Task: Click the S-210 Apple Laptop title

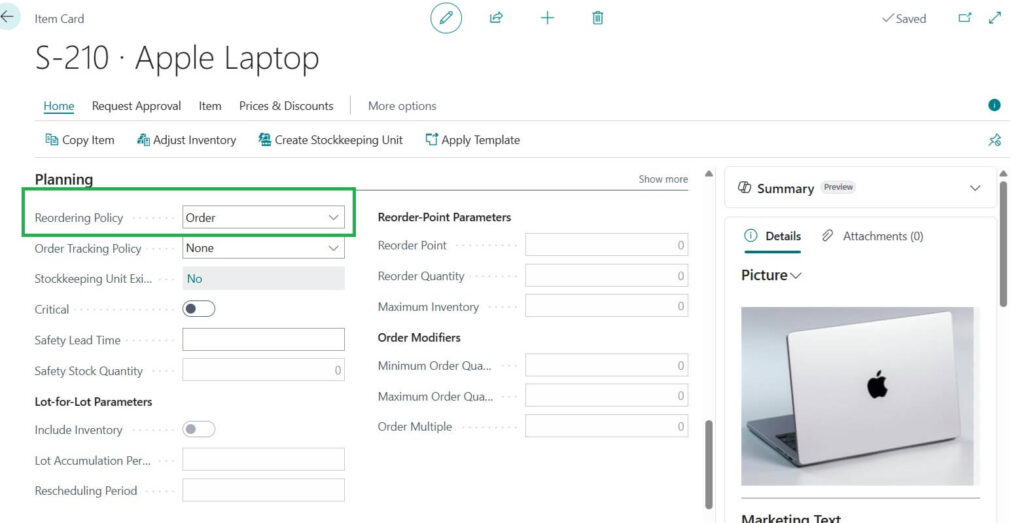Action: (177, 58)
